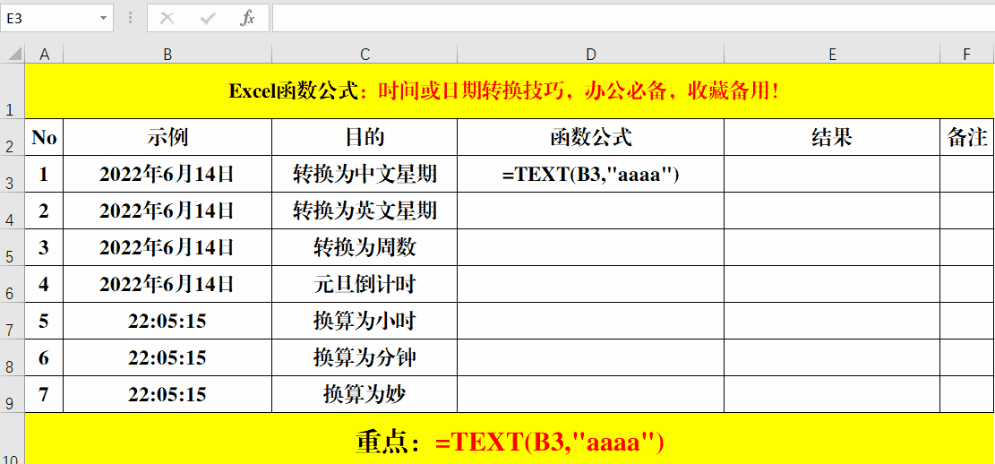Select row 9 header
This screenshot has height=464, width=995.
[13, 394]
